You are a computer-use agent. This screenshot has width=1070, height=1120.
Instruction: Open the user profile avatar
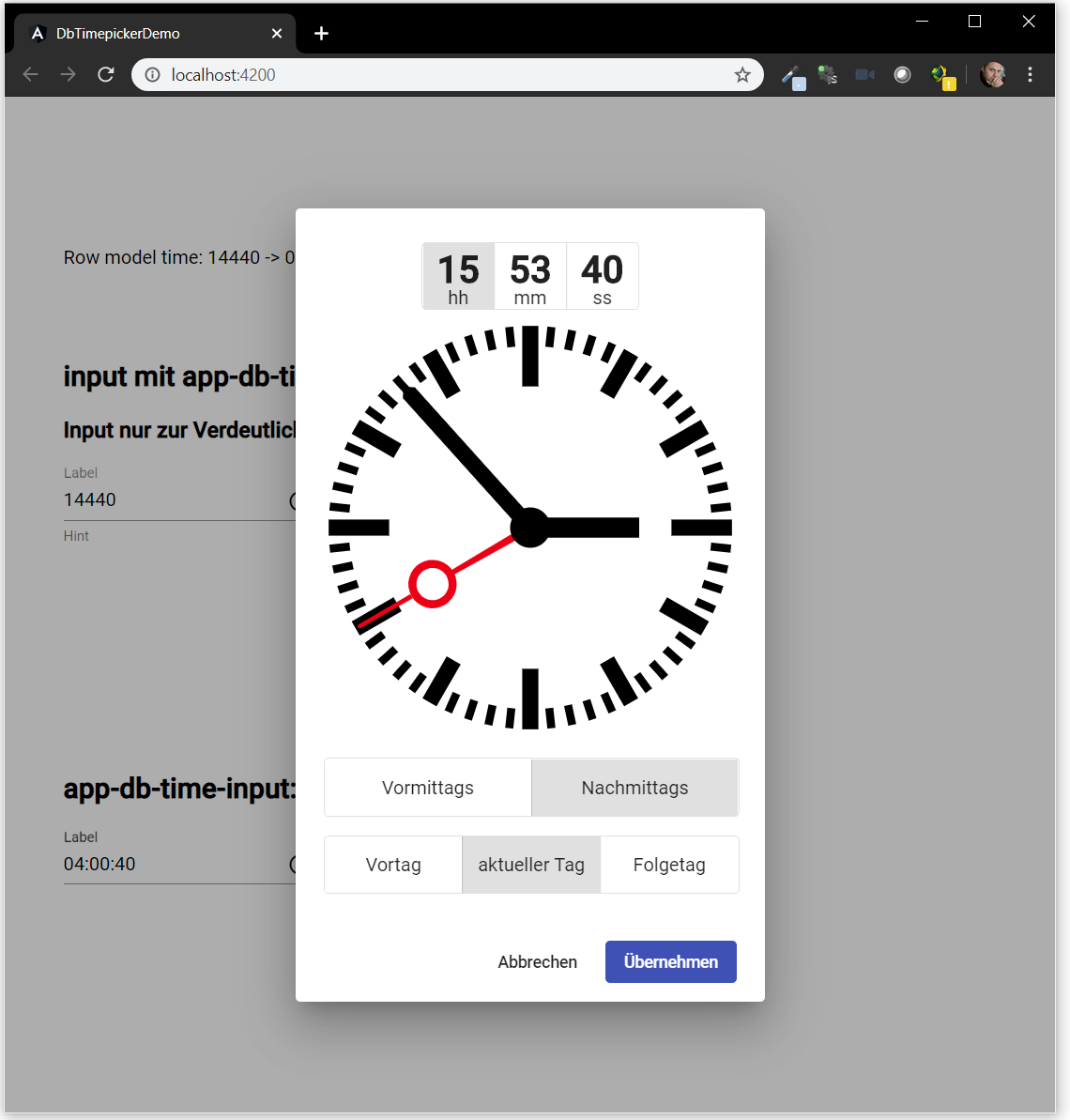992,75
